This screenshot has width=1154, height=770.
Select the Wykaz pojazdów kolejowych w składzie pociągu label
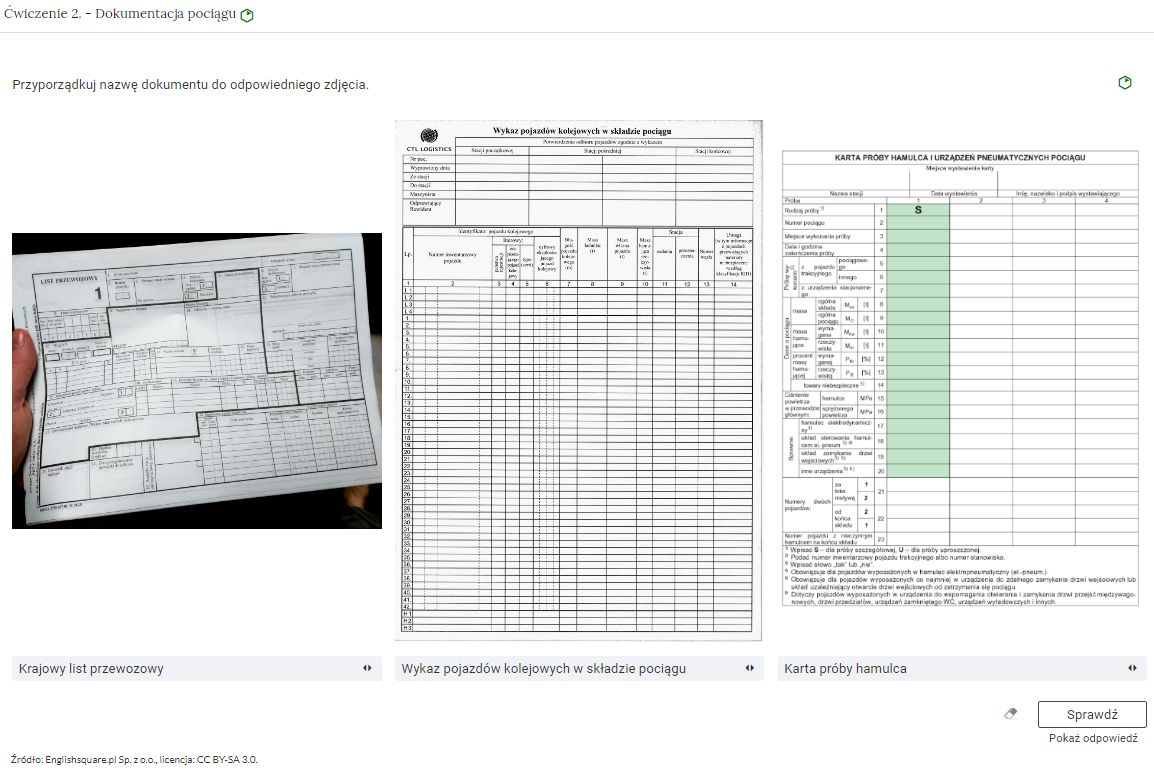click(543, 668)
